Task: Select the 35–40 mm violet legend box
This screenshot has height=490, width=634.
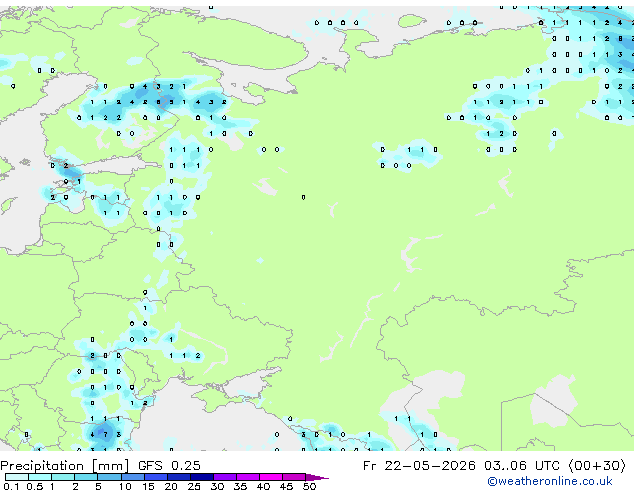Action: point(247,477)
